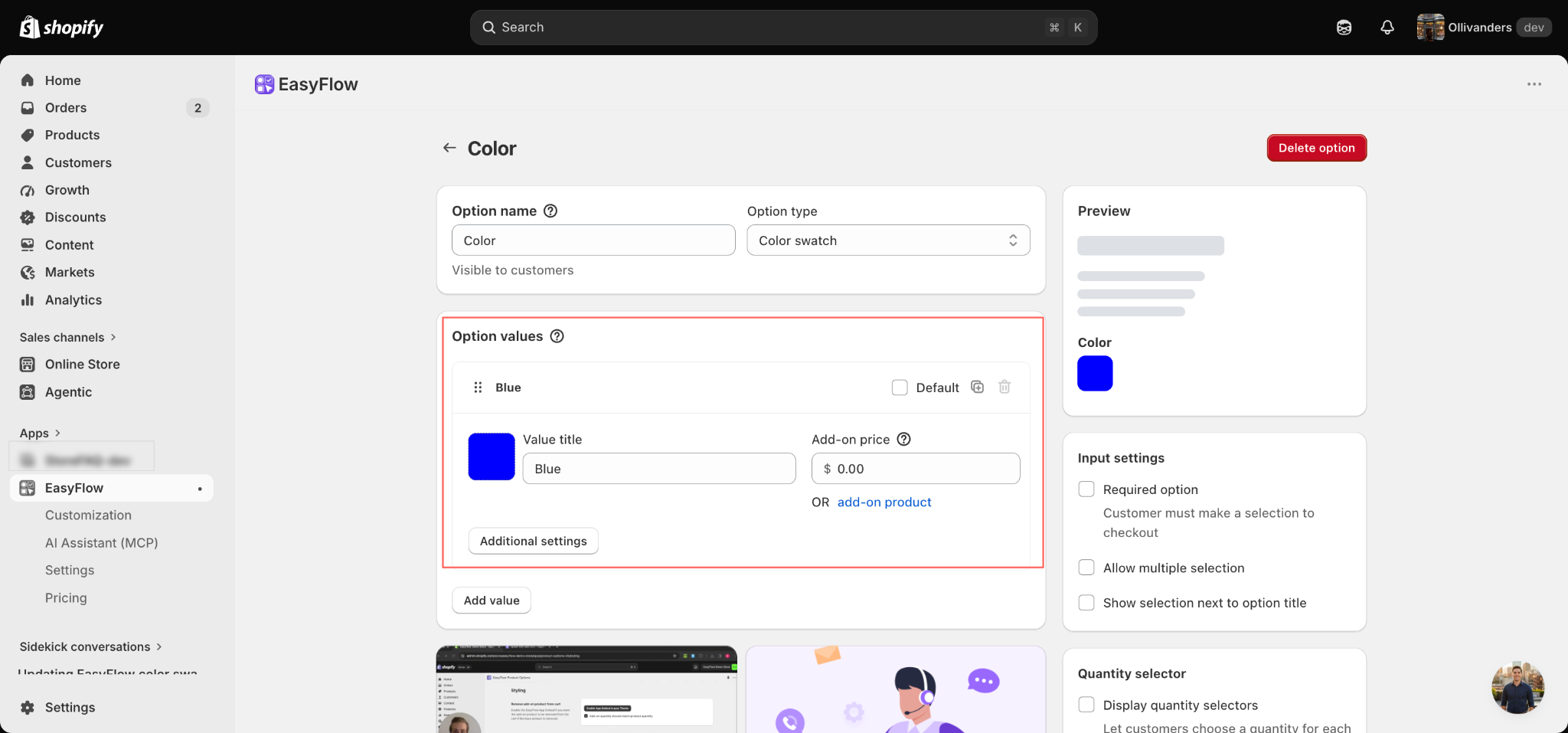Click the Add-on price input field
Screen dimensions: 1568x733
tap(916, 469)
